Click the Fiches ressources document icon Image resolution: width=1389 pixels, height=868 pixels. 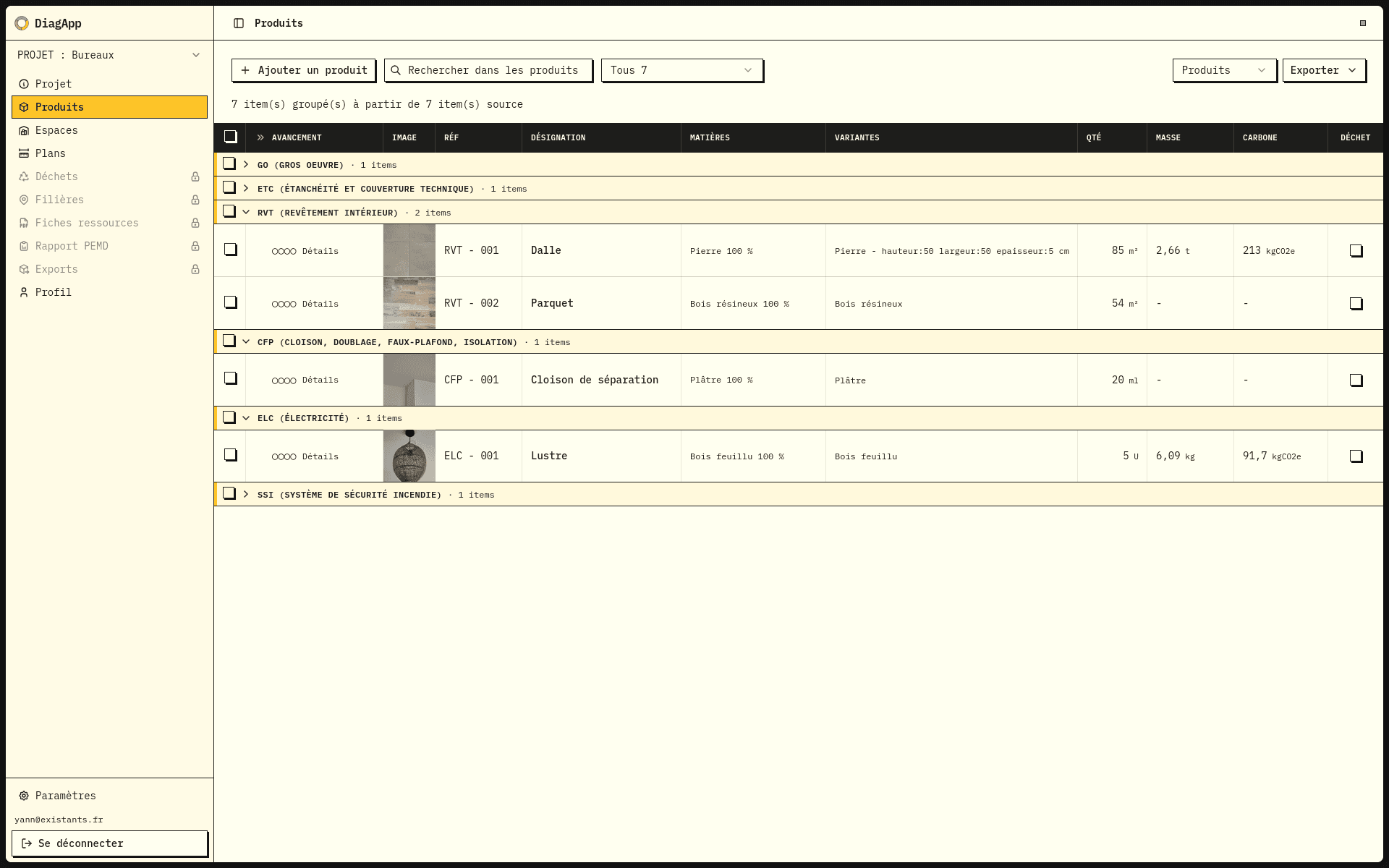point(24,223)
